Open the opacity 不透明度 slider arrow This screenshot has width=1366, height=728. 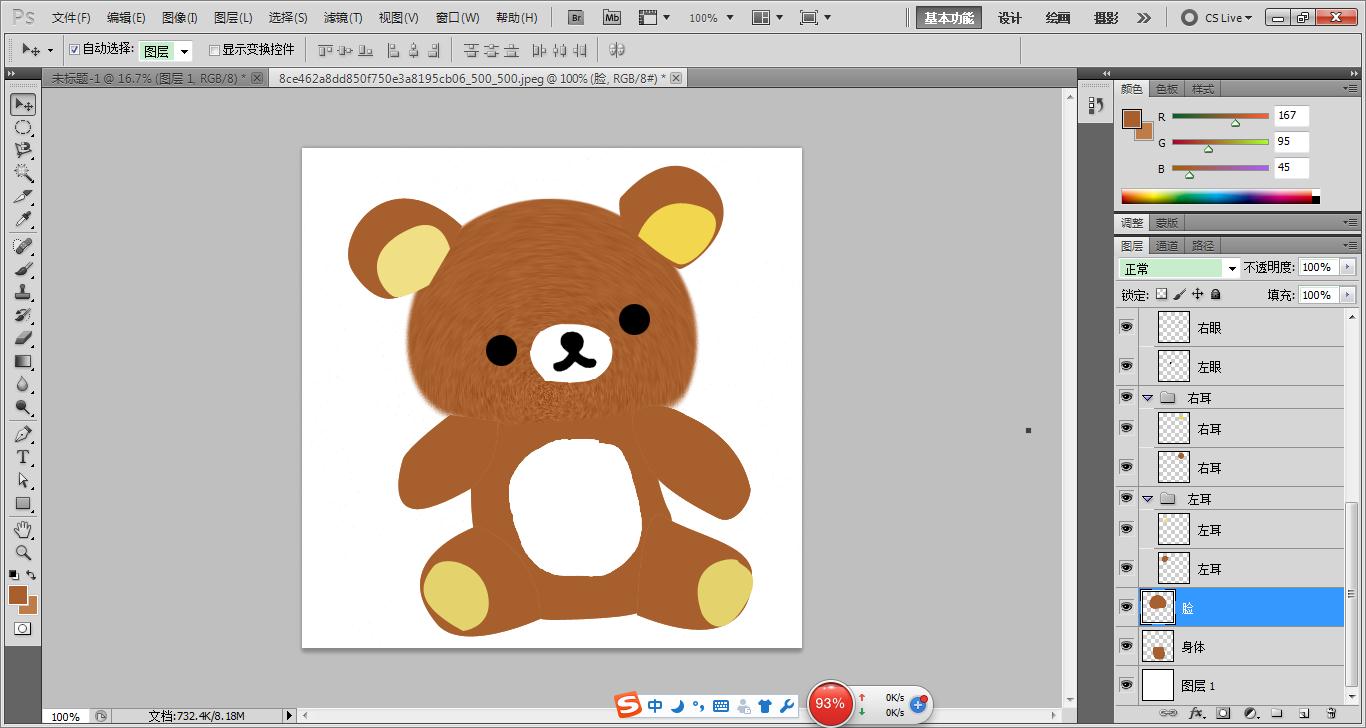coord(1347,267)
